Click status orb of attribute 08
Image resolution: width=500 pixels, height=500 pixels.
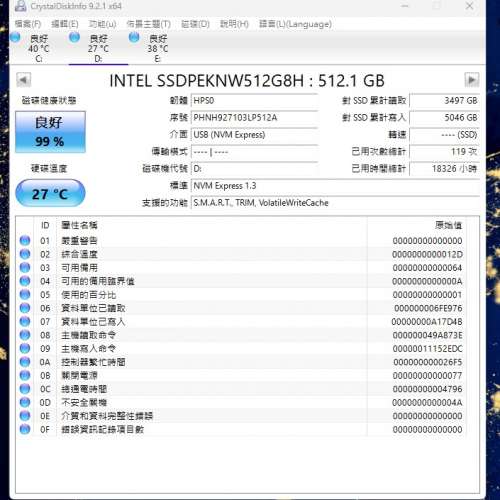pyautogui.click(x=25, y=335)
